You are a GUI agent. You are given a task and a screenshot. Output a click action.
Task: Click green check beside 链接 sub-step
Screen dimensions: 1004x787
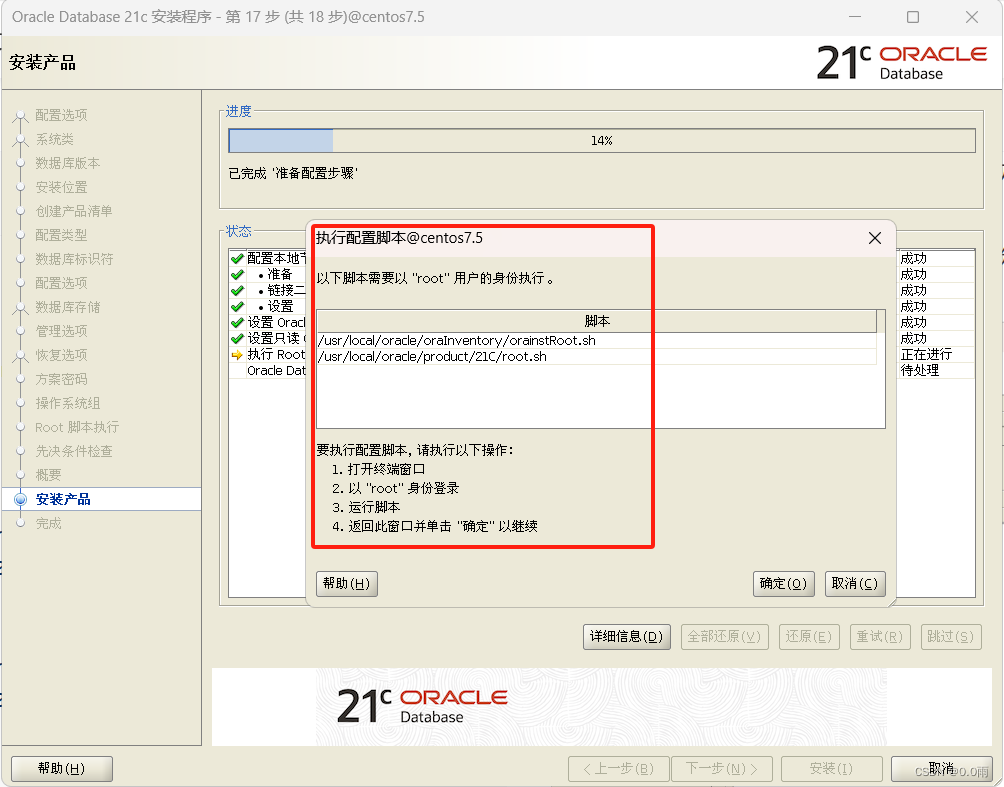(236, 289)
